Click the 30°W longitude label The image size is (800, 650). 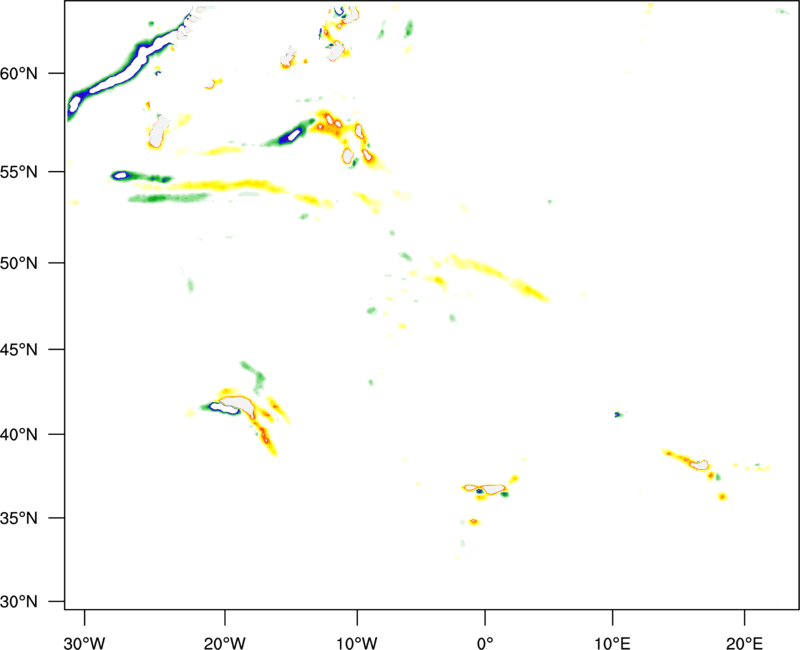pos(85,630)
